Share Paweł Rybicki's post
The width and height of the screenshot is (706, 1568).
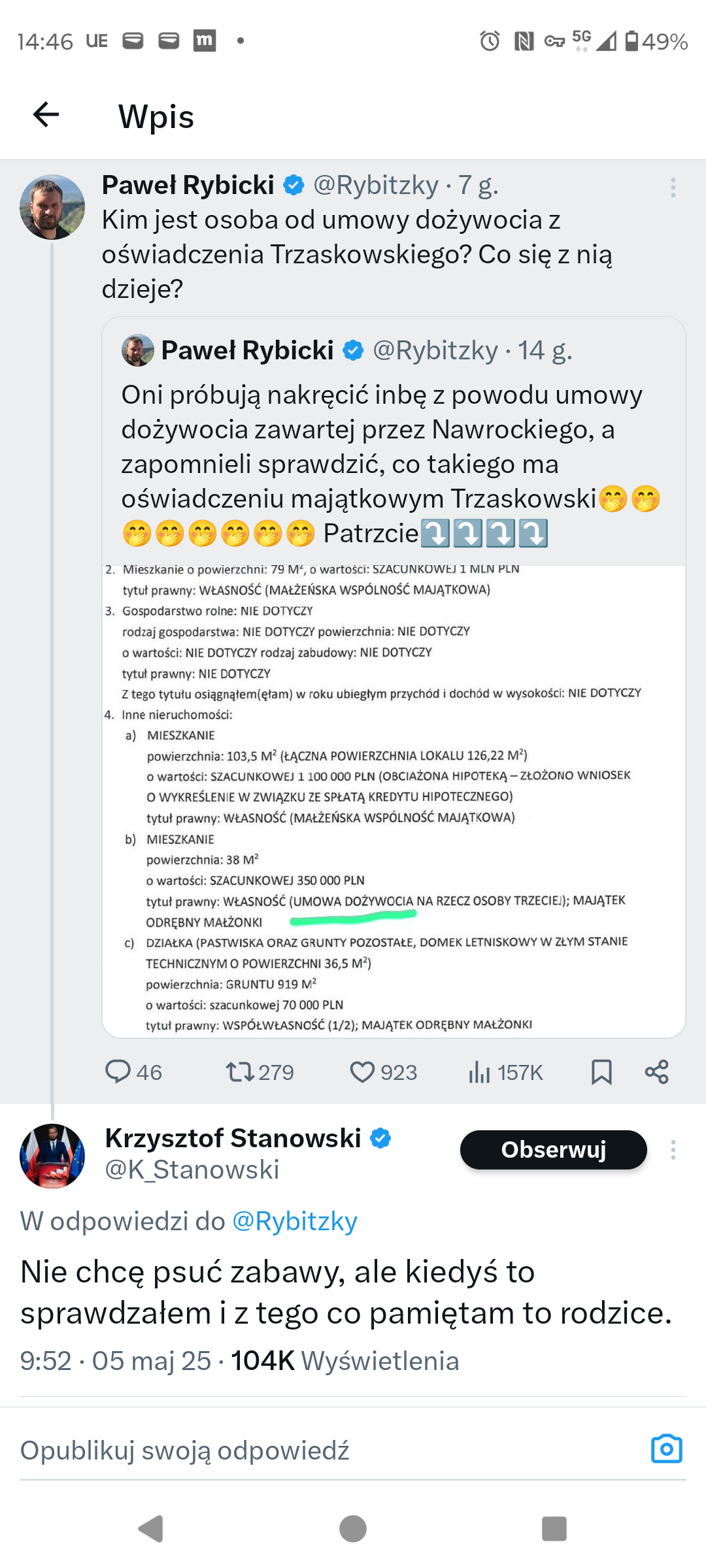[x=656, y=1072]
